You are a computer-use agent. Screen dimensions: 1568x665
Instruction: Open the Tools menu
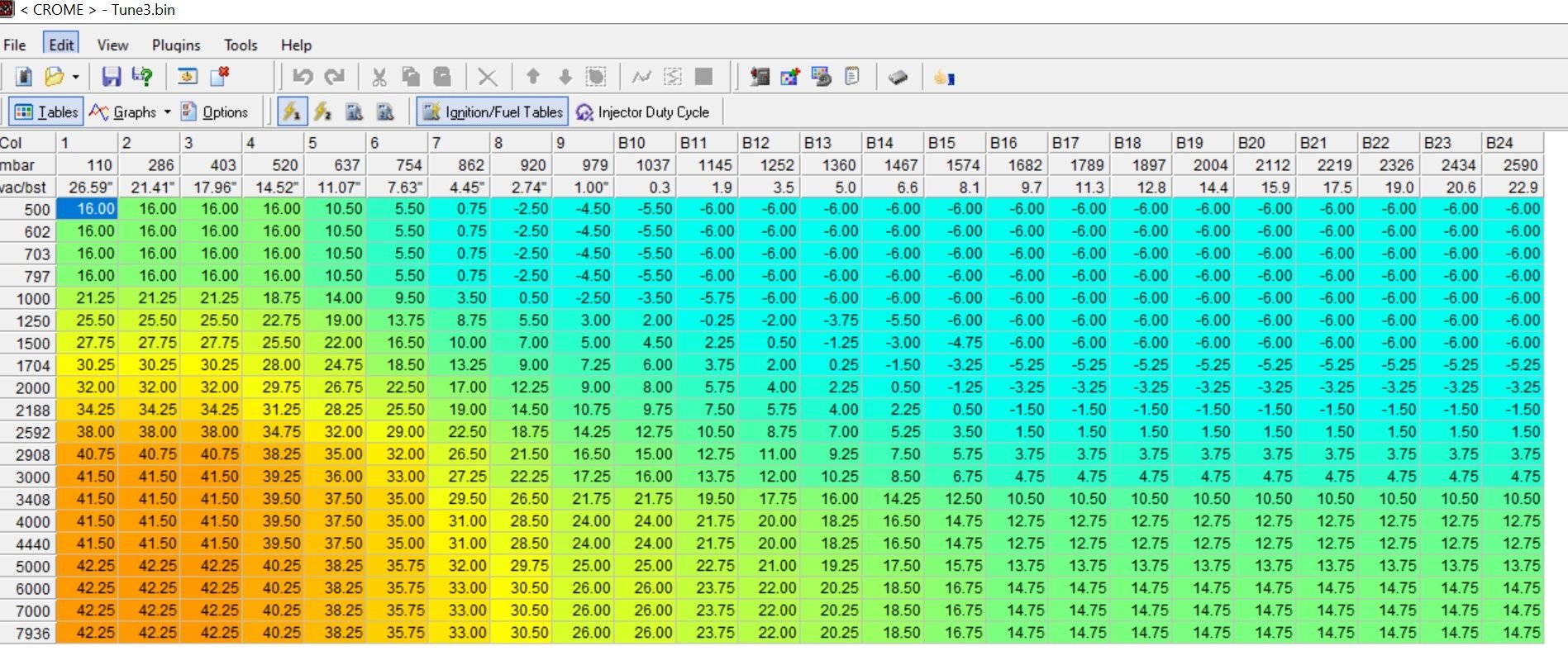tap(241, 45)
